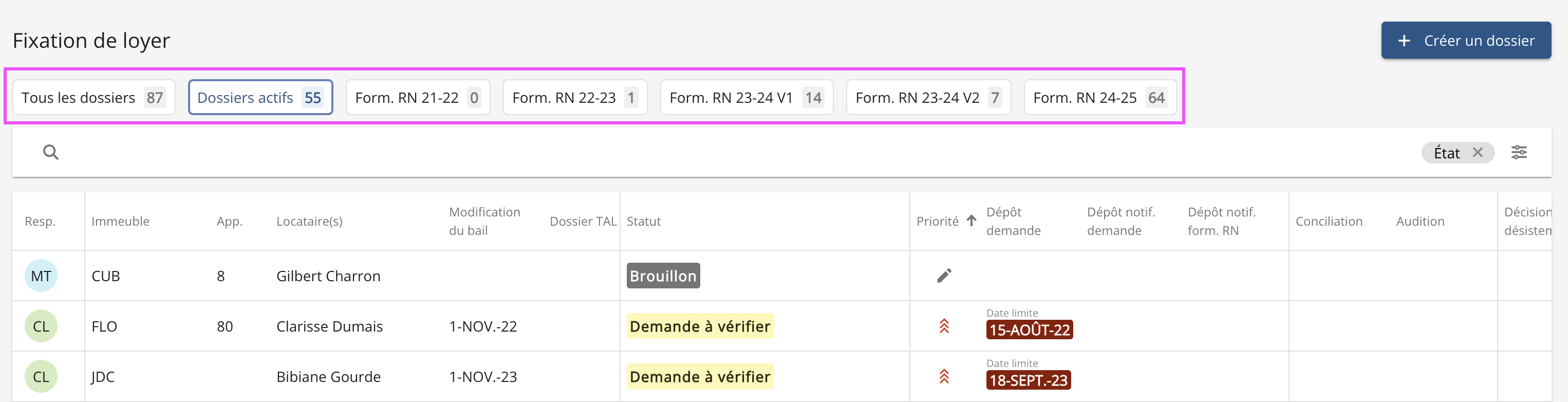
Task: Click the CL avatar in the FLO row
Action: coord(41,326)
